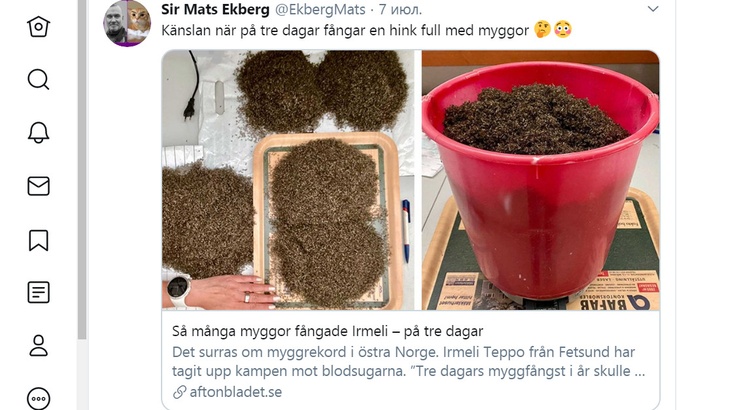Viewport: 730px width, 410px height.
Task: Open the tweet's date stamp, 7 июл.
Action: click(400, 9)
